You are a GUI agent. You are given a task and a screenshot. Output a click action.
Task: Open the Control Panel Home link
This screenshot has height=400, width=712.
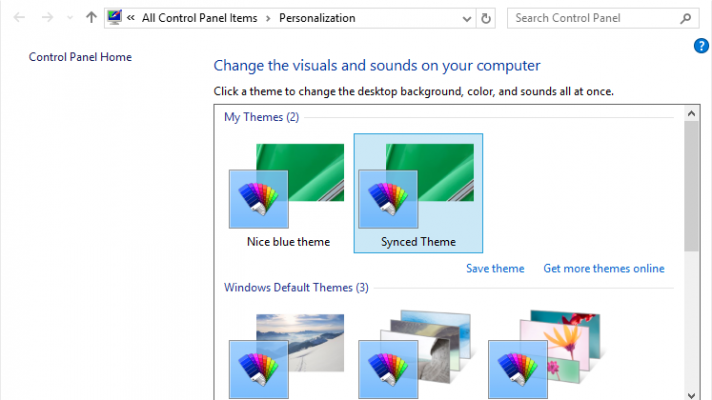80,57
